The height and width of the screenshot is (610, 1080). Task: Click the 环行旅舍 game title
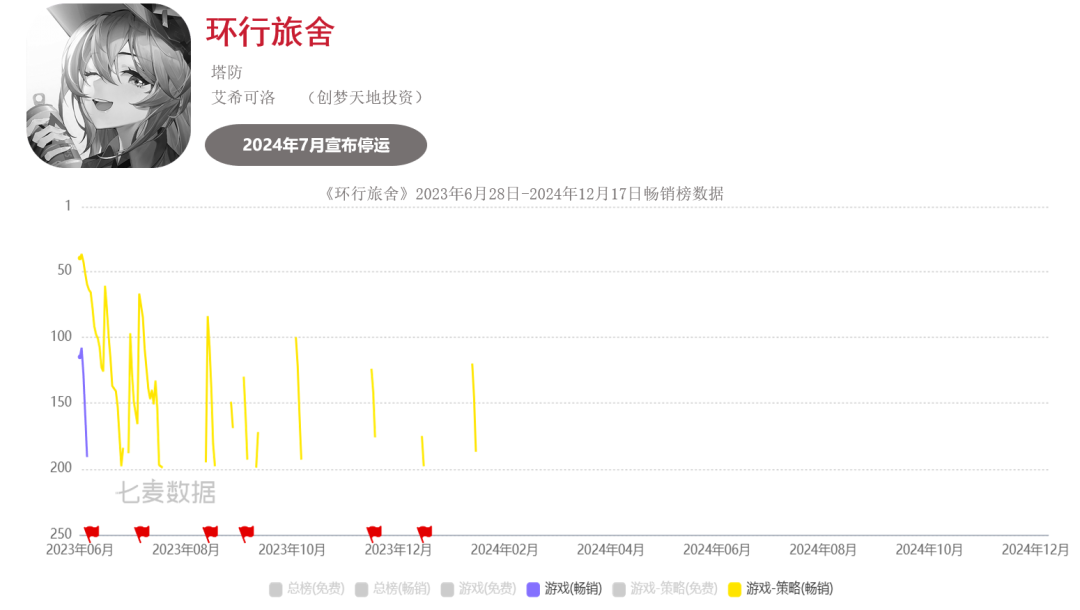(270, 32)
